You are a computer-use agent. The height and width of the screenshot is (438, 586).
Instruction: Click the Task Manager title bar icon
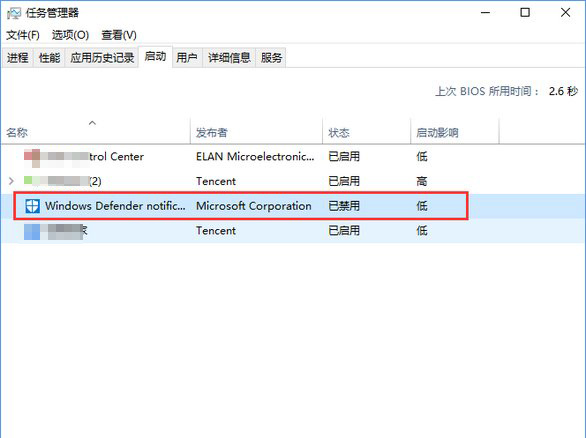(x=14, y=13)
